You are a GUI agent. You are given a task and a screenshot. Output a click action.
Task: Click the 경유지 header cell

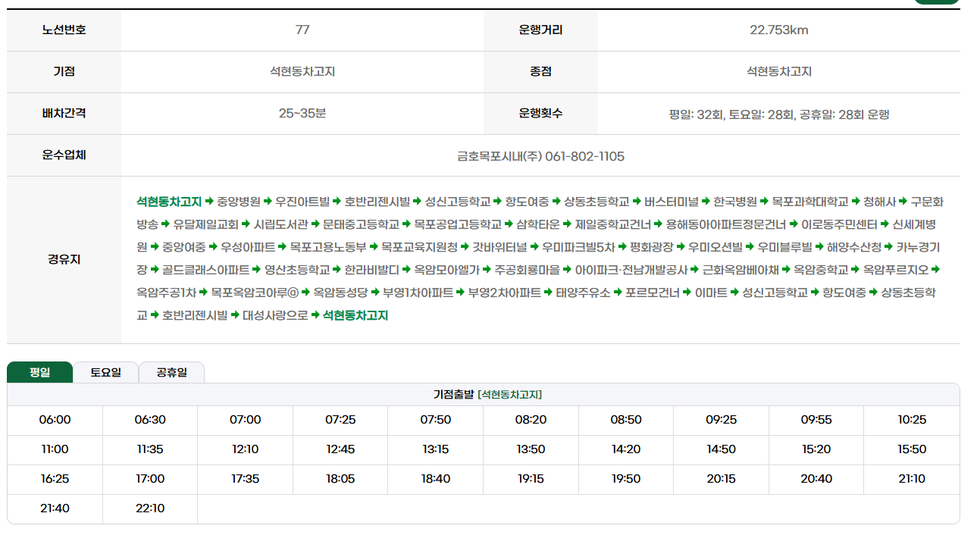64,259
